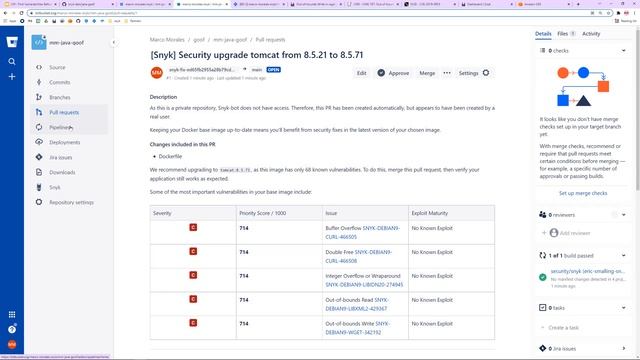The width and height of the screenshot is (640, 360).
Task: Open Source in repository sidebar
Action: [x=57, y=67]
